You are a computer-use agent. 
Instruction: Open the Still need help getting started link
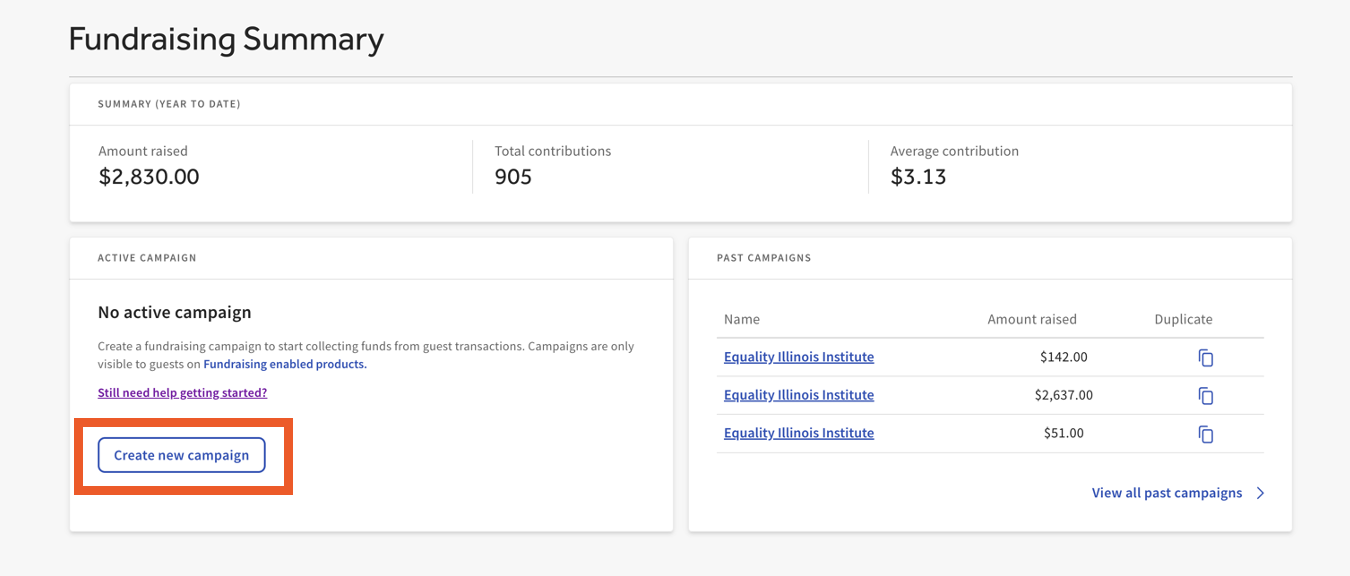[x=182, y=392]
